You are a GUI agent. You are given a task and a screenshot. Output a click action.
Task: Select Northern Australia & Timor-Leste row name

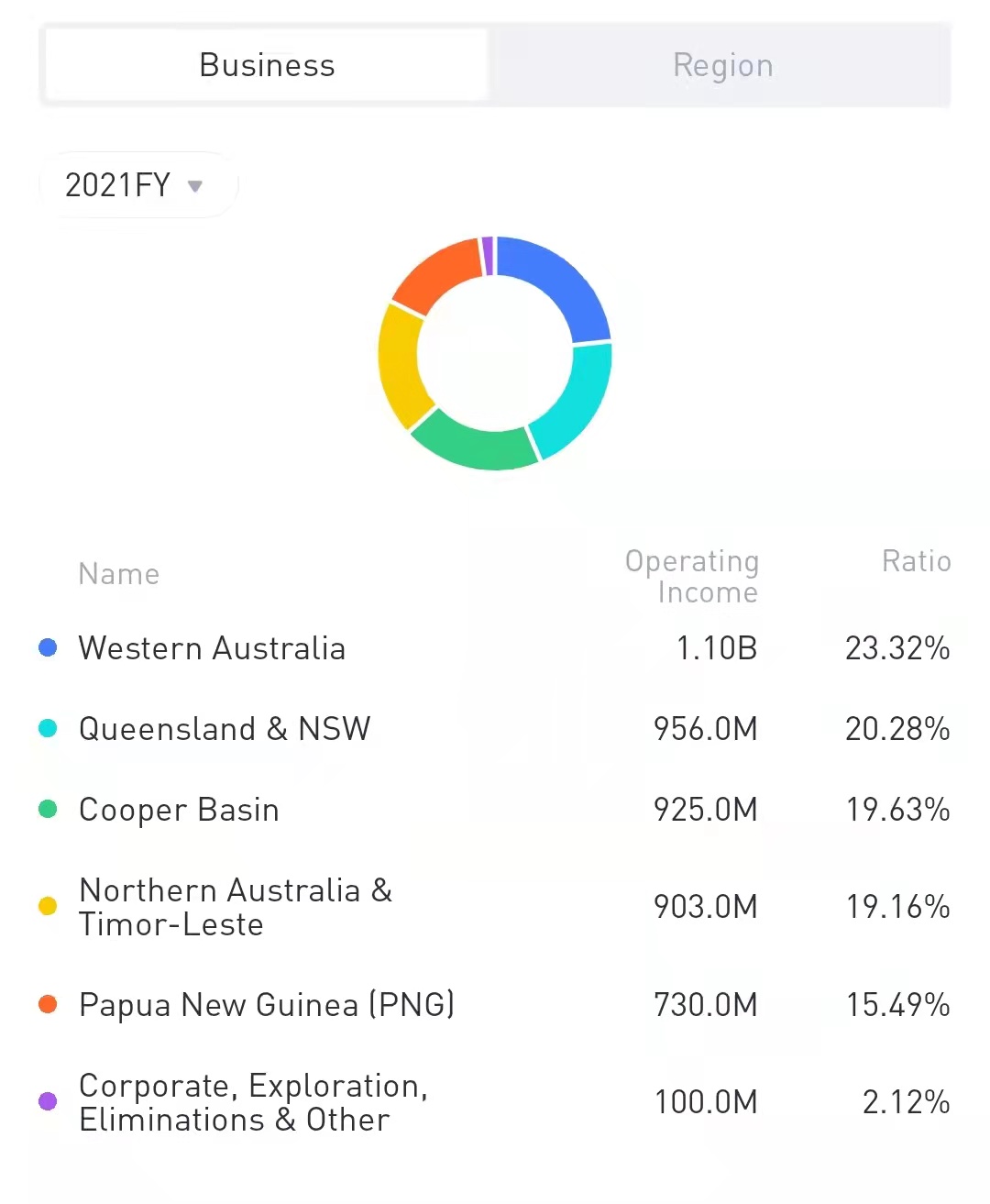236,907
